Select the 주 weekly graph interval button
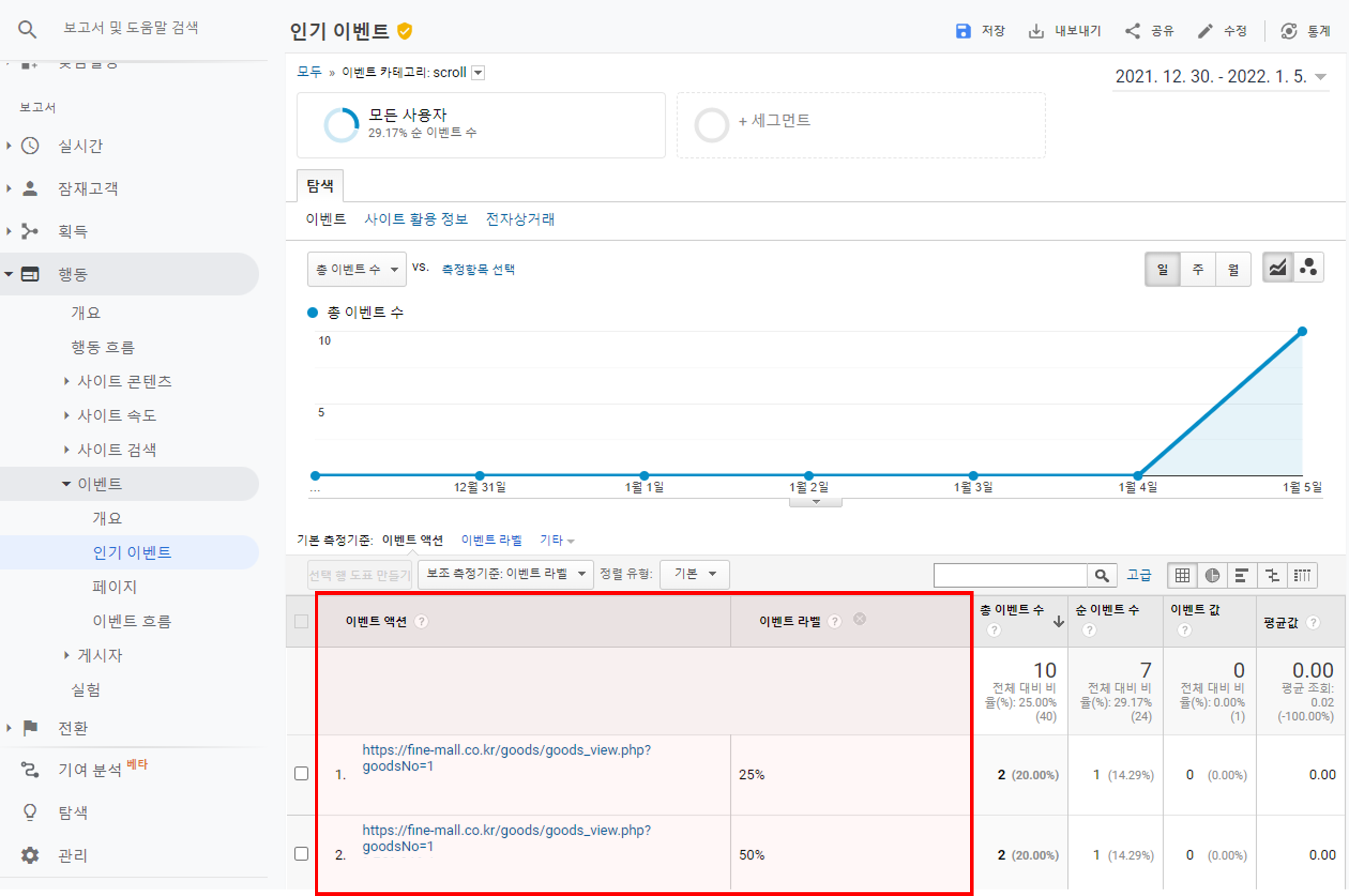The image size is (1349, 896). coord(1198,269)
